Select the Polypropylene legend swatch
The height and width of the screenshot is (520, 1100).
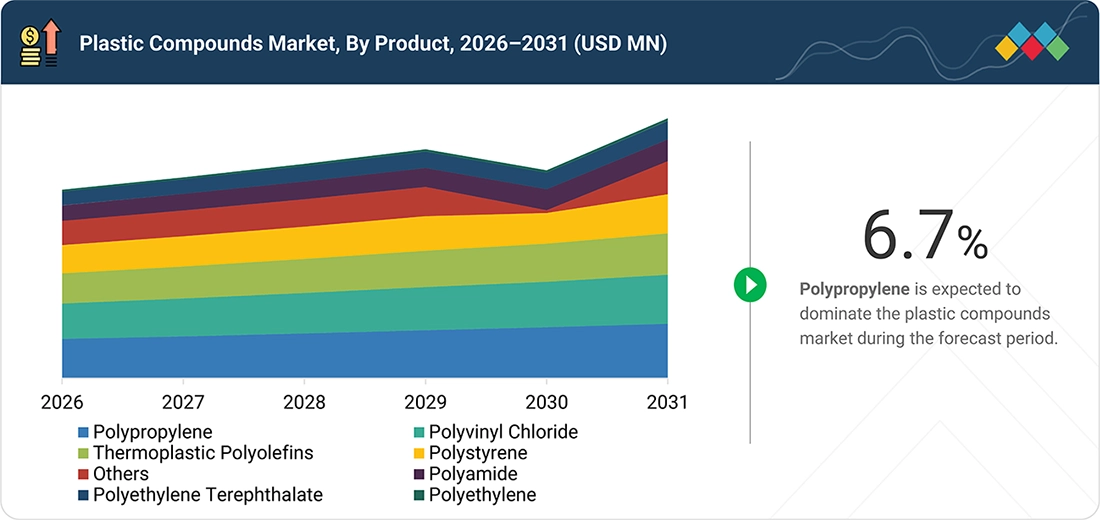(x=83, y=432)
